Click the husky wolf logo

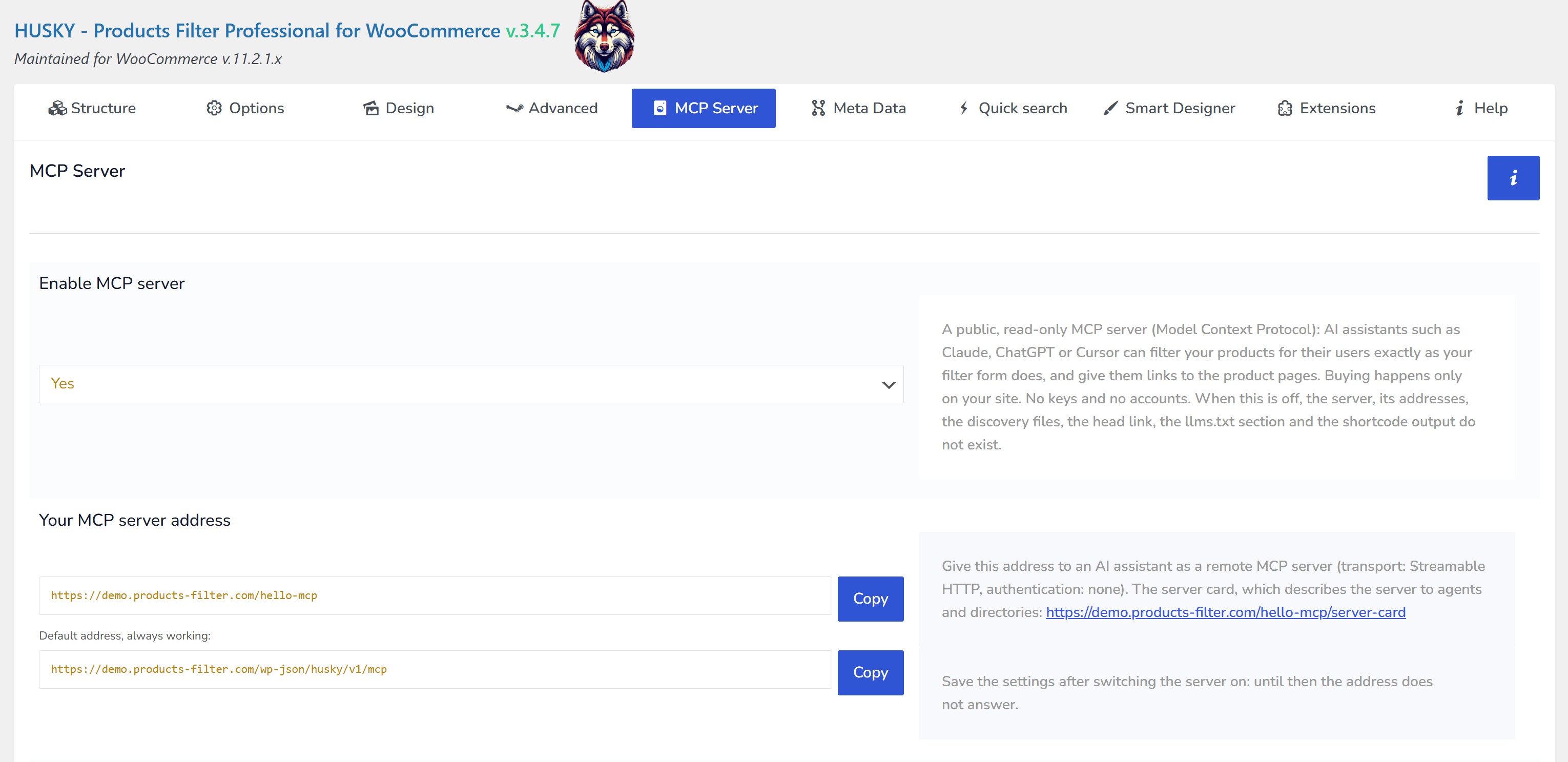tap(605, 36)
